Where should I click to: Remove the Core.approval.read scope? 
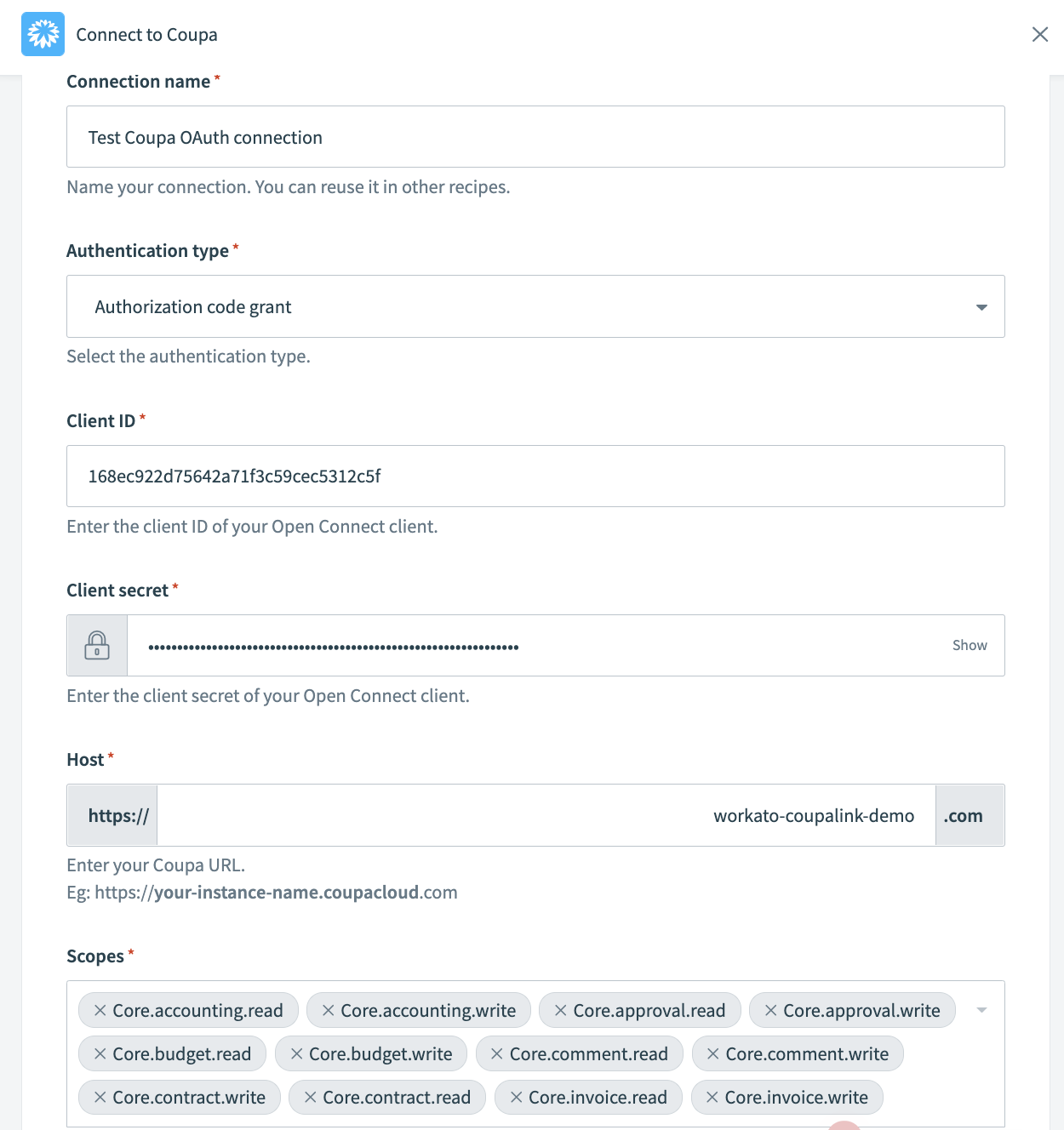[560, 1010]
